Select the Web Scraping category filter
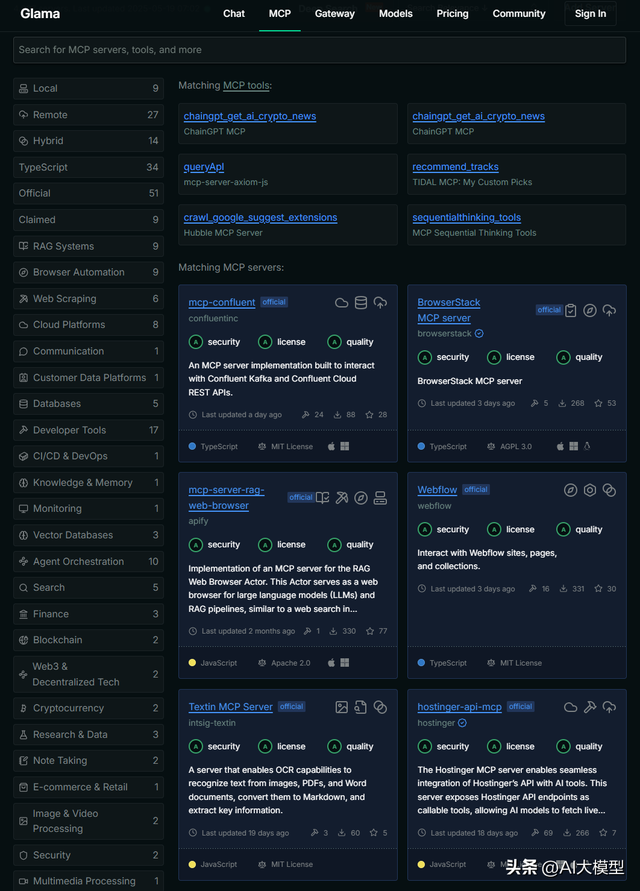The image size is (640, 891). 88,299
